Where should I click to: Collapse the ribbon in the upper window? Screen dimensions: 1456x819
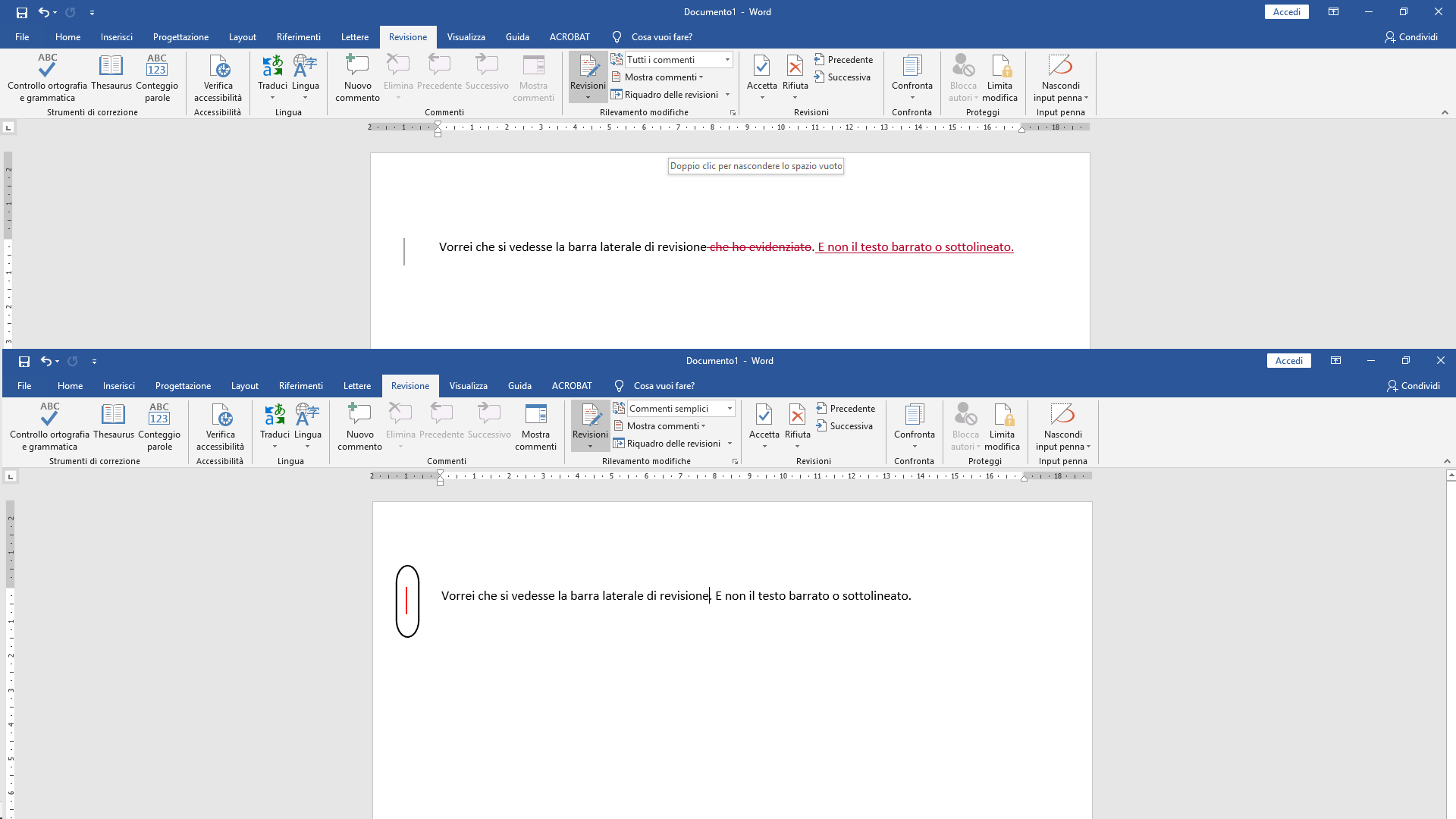(1445, 112)
